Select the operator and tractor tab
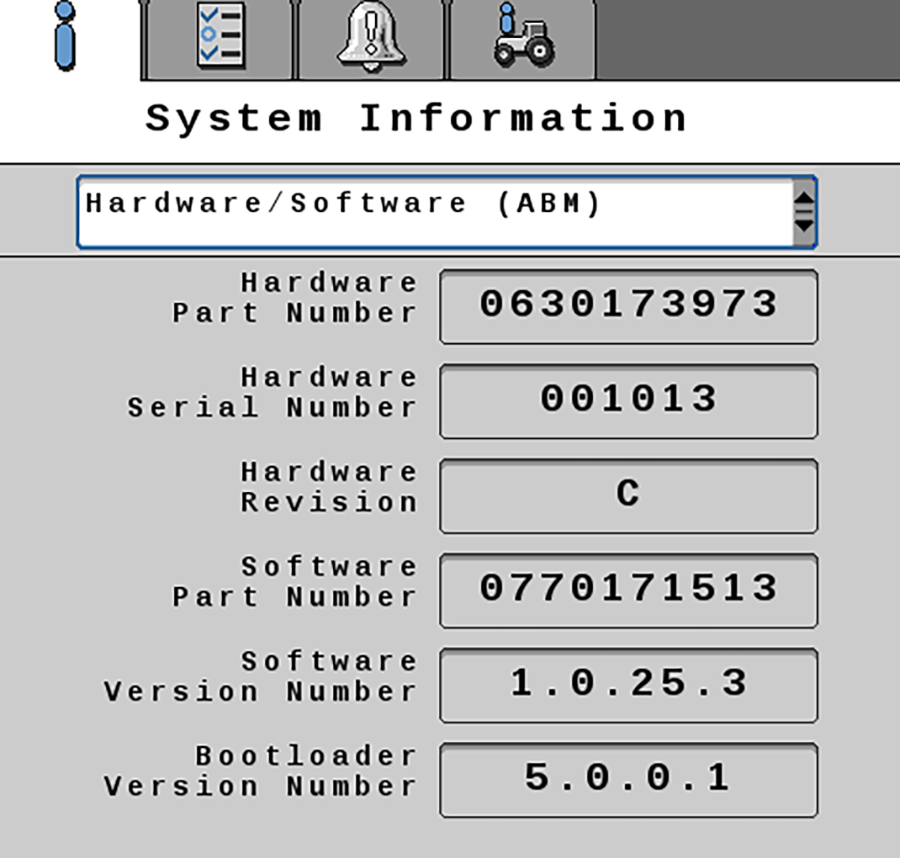This screenshot has height=858, width=900. pyautogui.click(x=523, y=39)
